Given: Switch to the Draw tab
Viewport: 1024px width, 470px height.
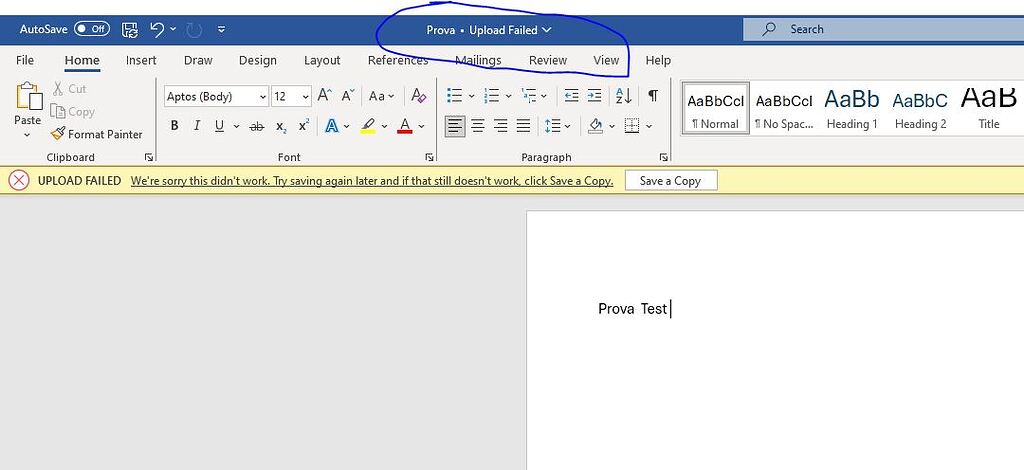Looking at the screenshot, I should (x=198, y=60).
